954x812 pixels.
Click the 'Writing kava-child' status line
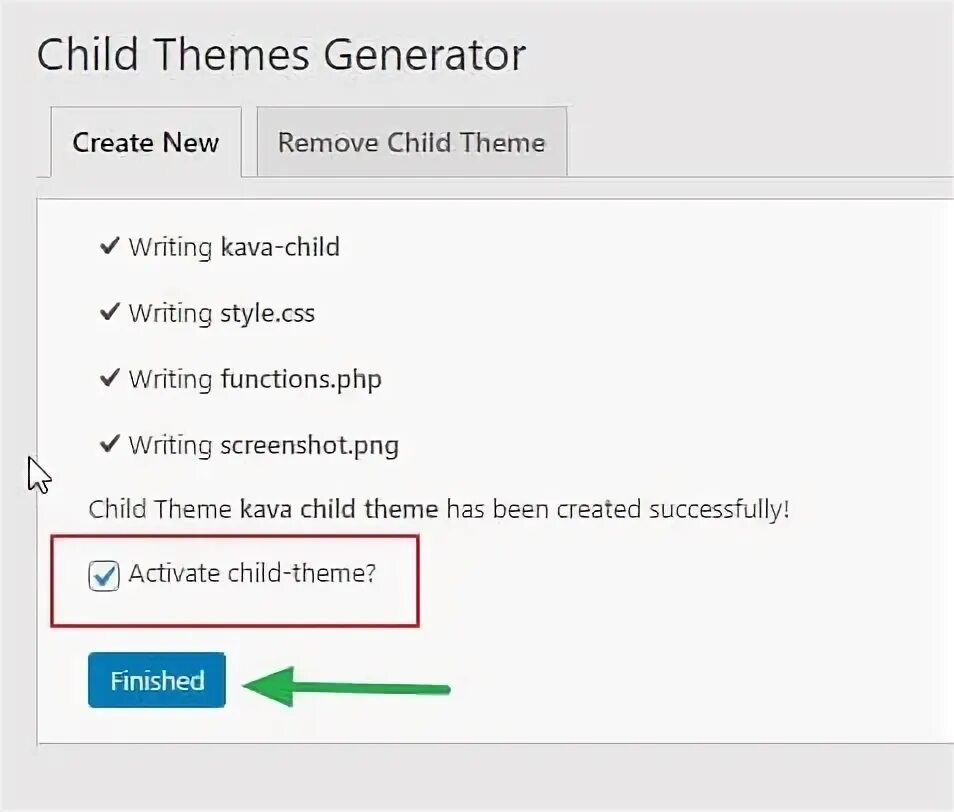coord(234,247)
